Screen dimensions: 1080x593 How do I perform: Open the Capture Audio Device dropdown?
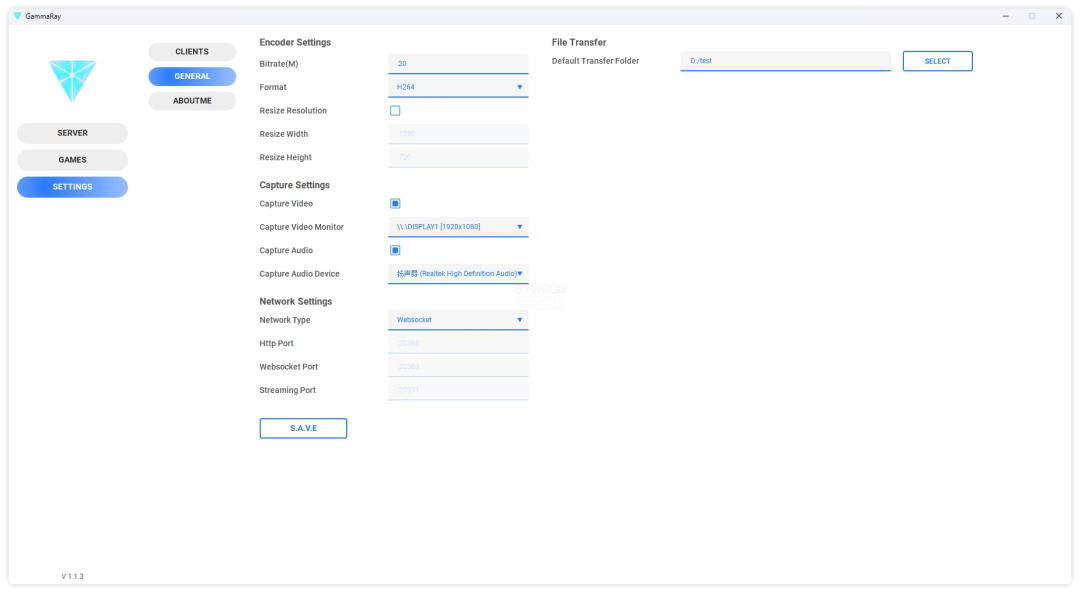point(458,273)
